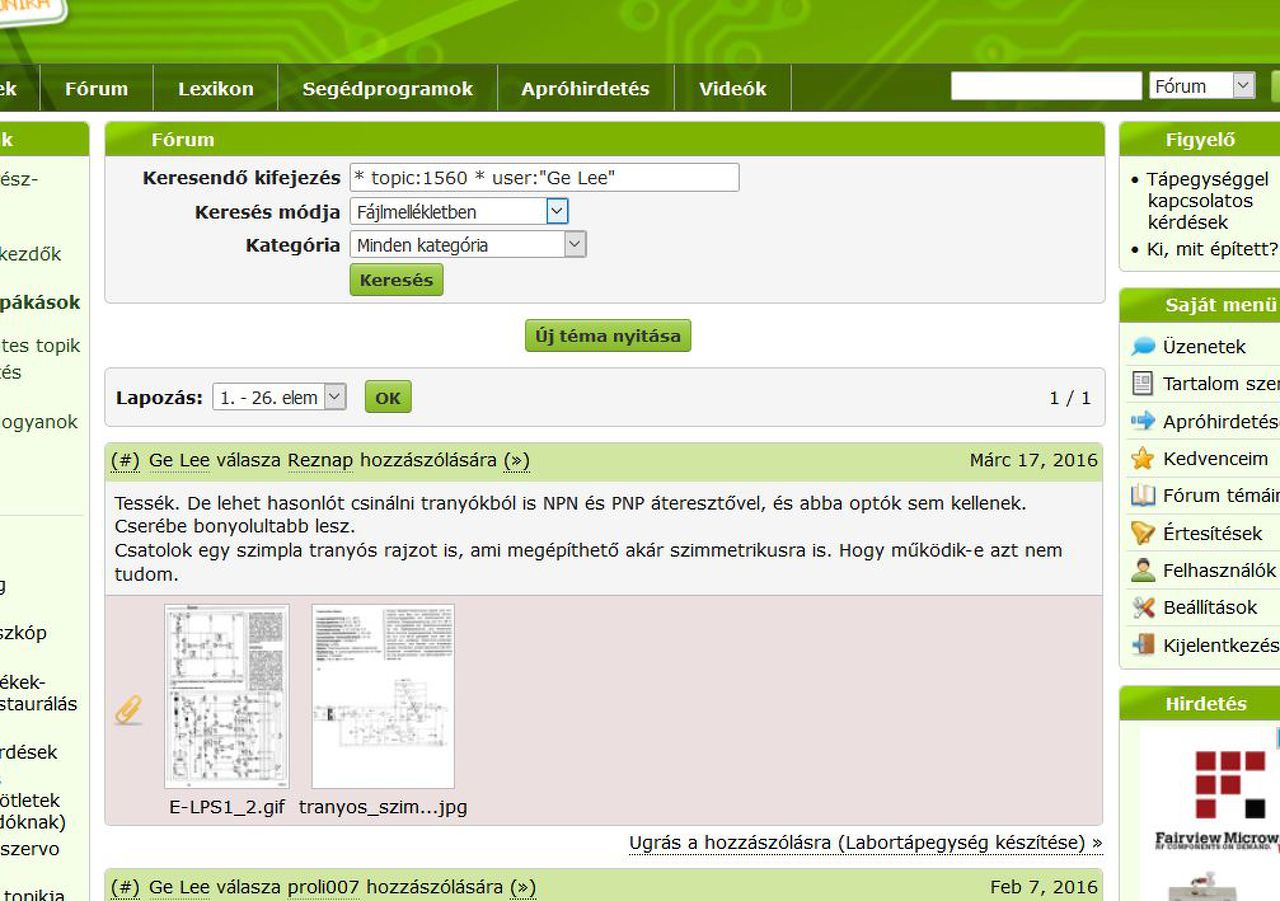Open Értesítések in Saját menü

click(x=1213, y=533)
